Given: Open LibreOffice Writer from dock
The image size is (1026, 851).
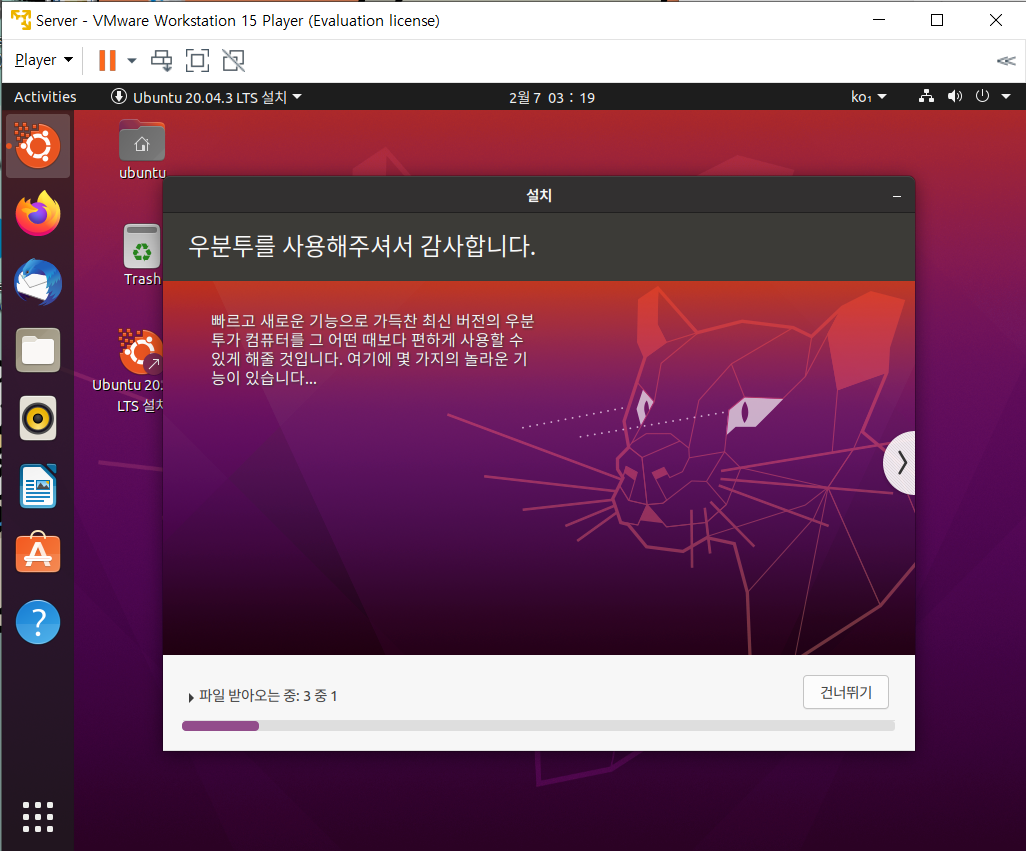Looking at the screenshot, I should point(38,486).
